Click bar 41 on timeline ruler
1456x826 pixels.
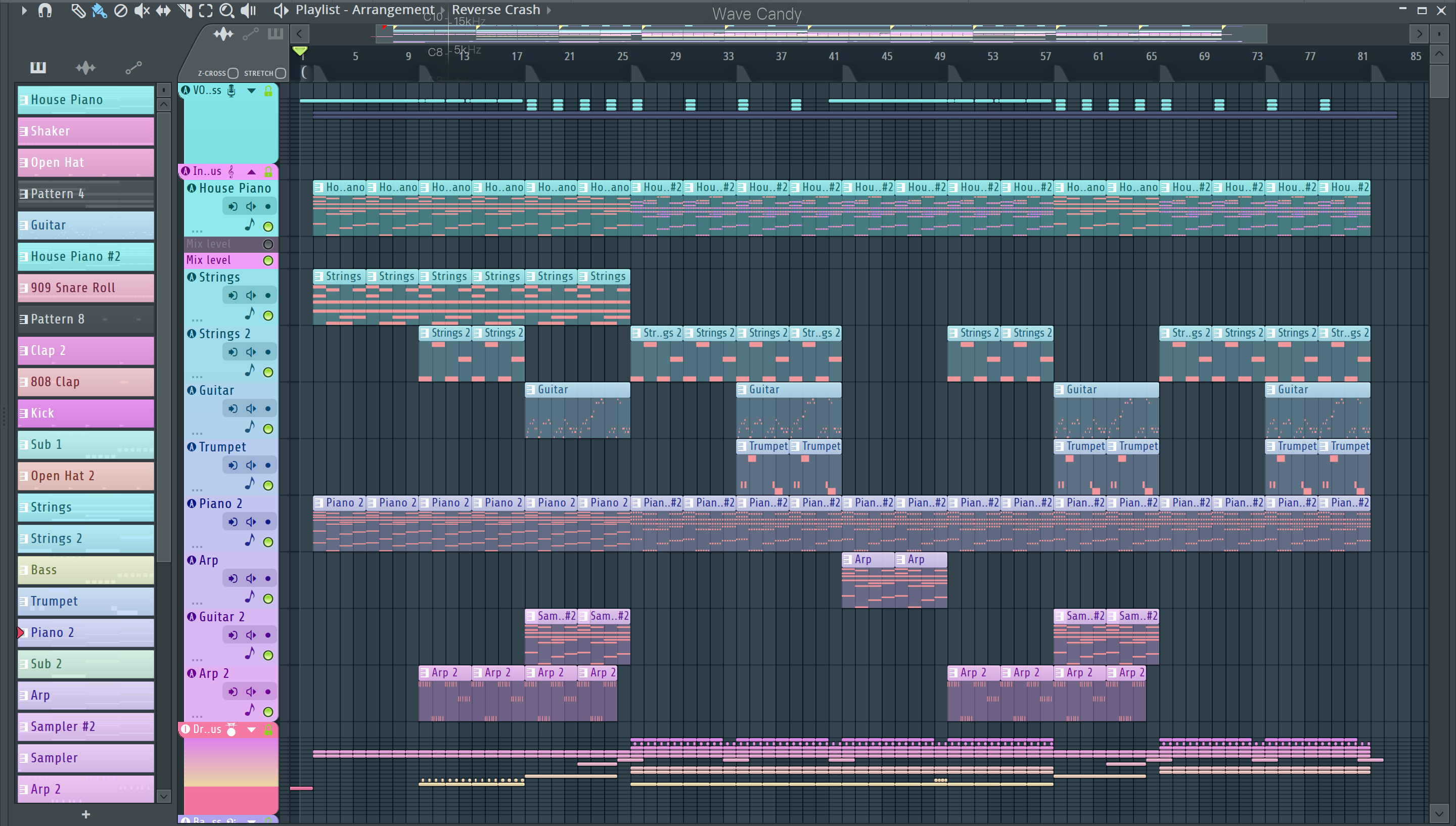[x=833, y=56]
